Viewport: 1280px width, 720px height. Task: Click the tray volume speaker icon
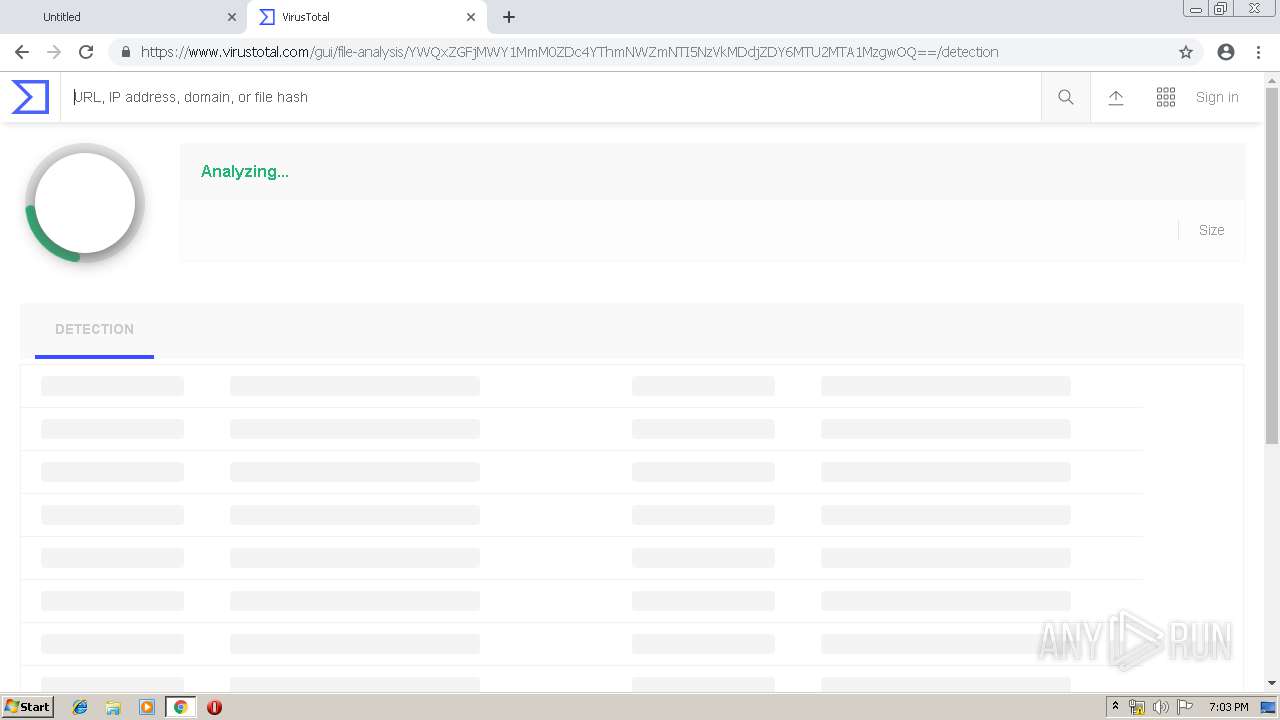(1160, 707)
